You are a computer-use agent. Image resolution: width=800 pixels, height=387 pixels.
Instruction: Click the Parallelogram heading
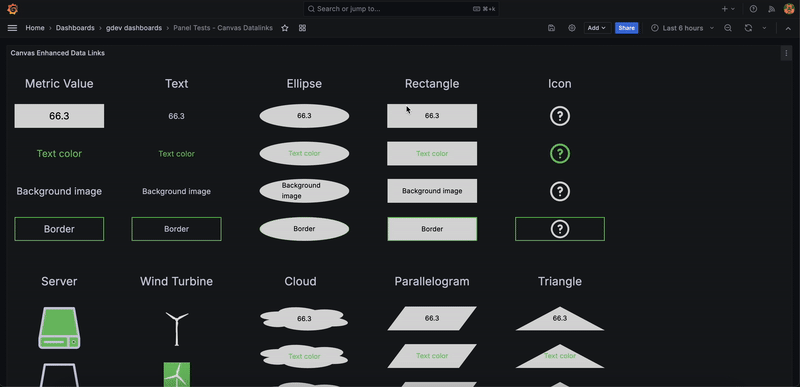pyautogui.click(x=432, y=281)
